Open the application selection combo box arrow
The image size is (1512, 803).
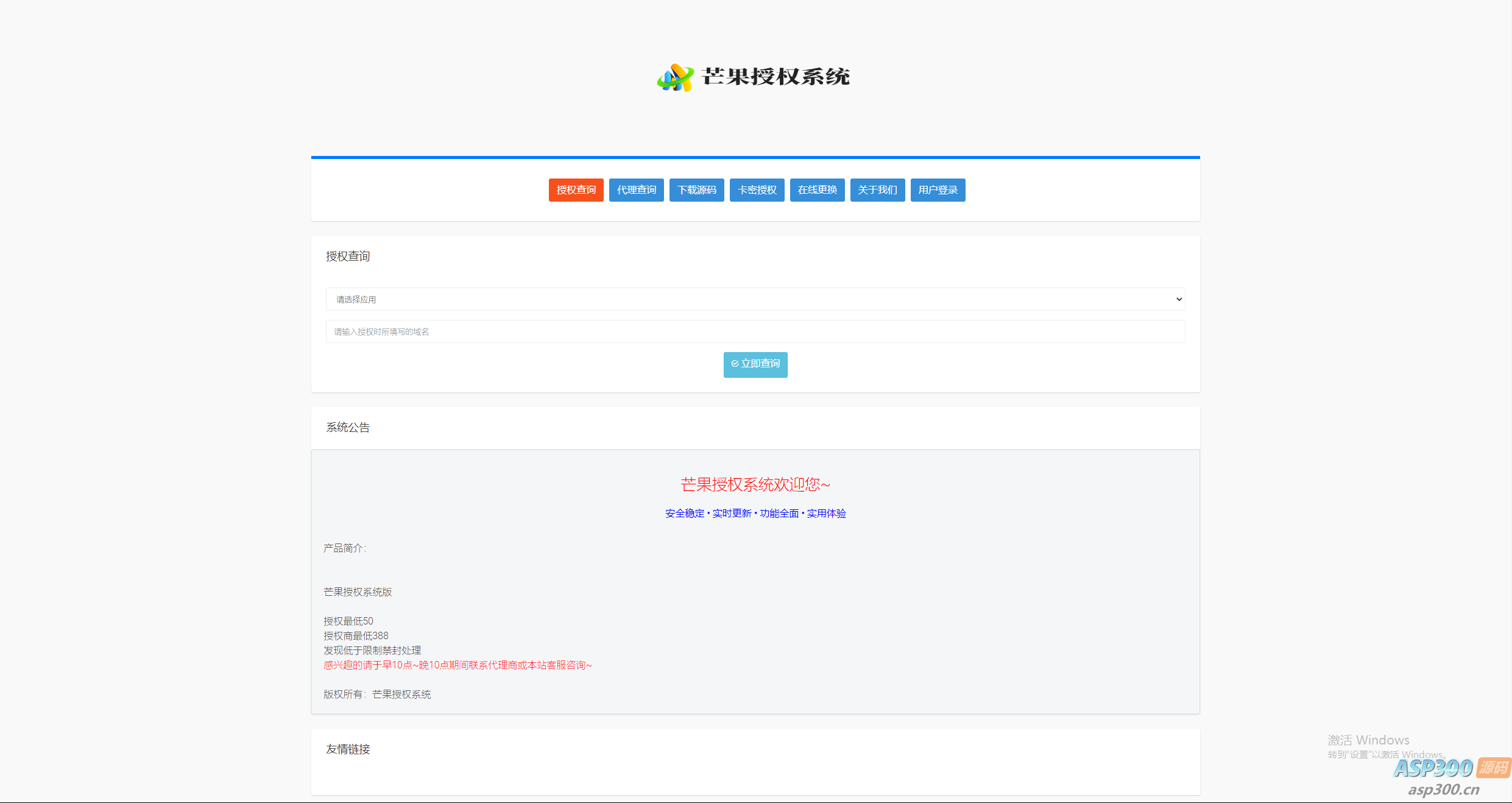1178,299
